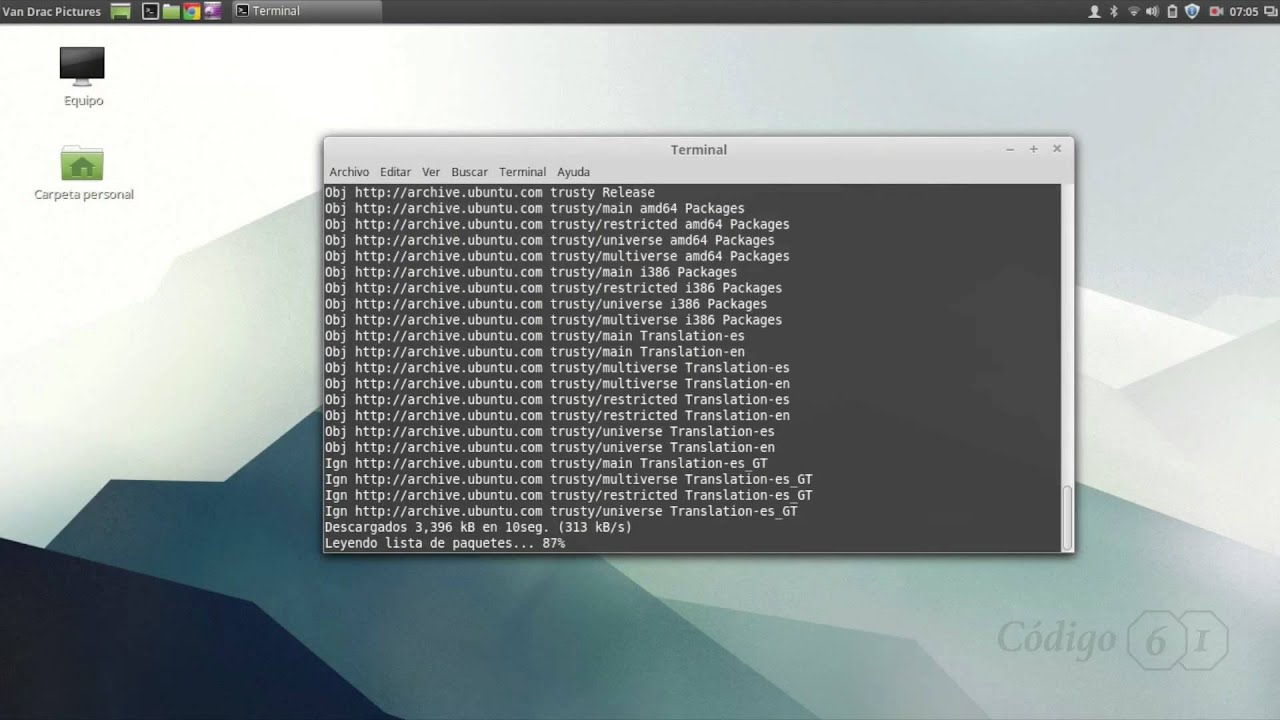The image size is (1280, 720).
Task: Open the Ayuda menu
Action: pyautogui.click(x=573, y=172)
